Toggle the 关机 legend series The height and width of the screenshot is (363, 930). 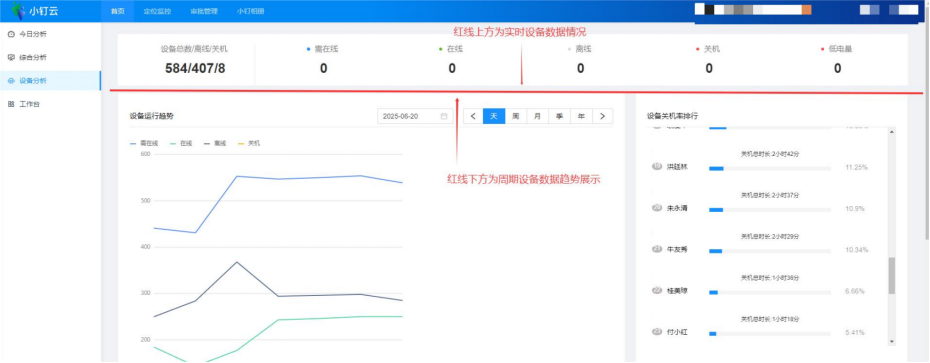coord(249,143)
